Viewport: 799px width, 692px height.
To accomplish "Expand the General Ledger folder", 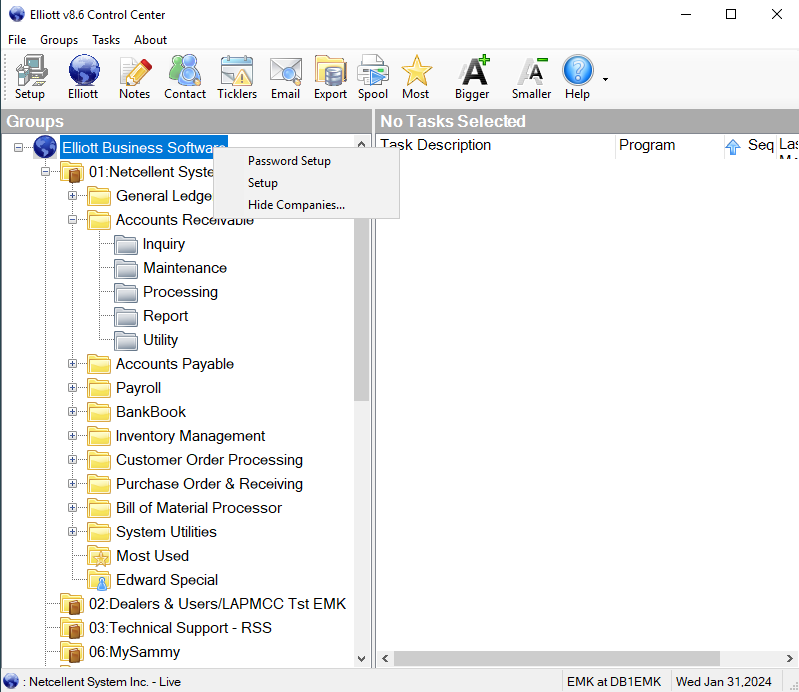I will (72, 196).
